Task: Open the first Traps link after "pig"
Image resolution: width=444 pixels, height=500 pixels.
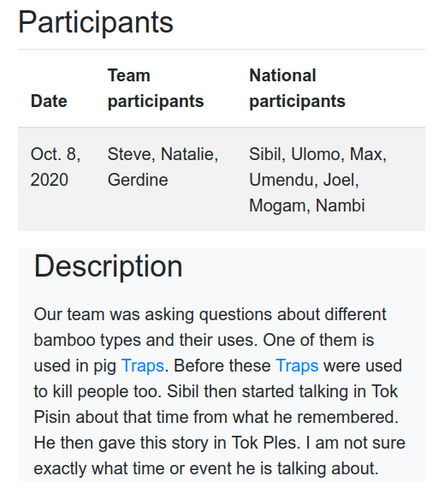Action: pos(143,366)
